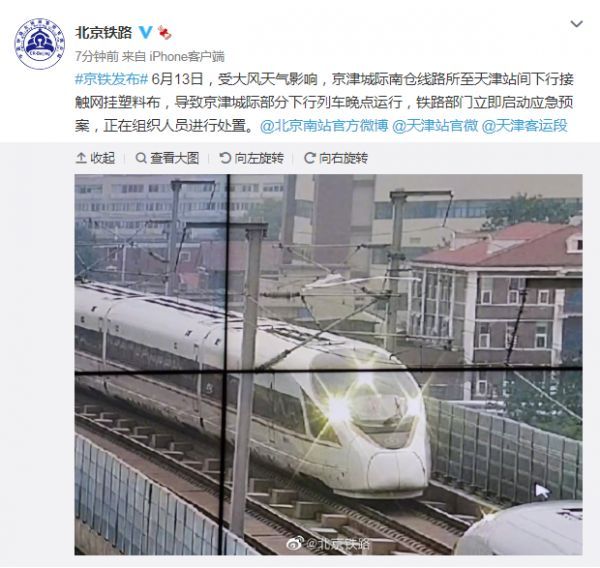
Task: Click the iPhone客户端 source link
Action: tap(186, 57)
